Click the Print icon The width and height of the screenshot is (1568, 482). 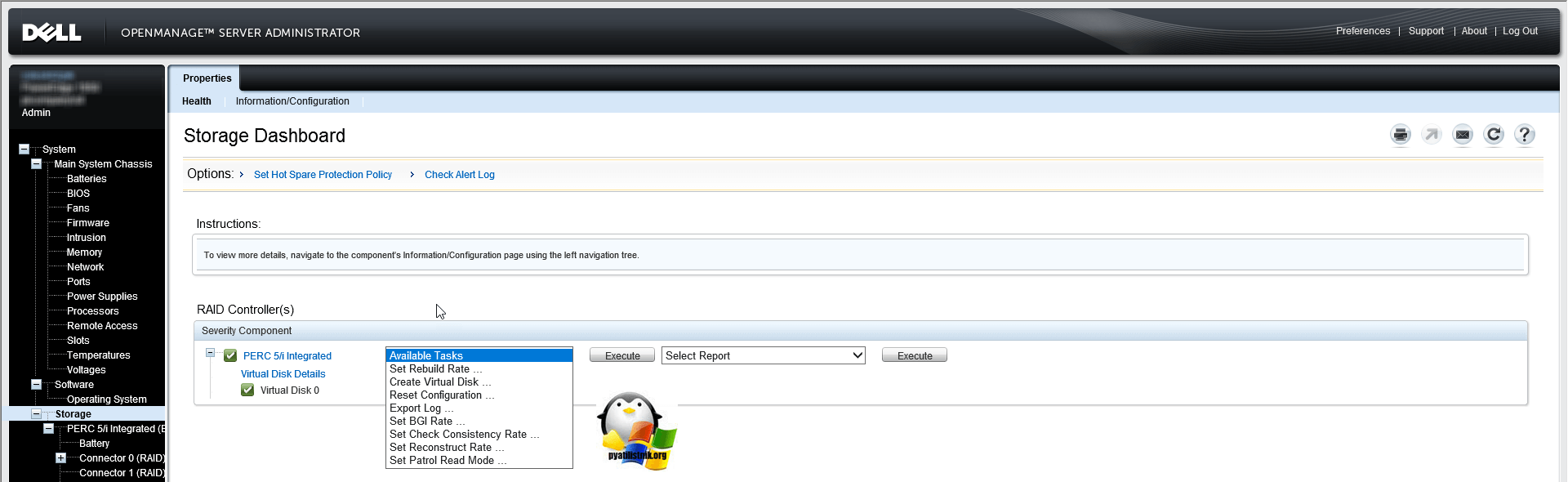[x=1401, y=135]
